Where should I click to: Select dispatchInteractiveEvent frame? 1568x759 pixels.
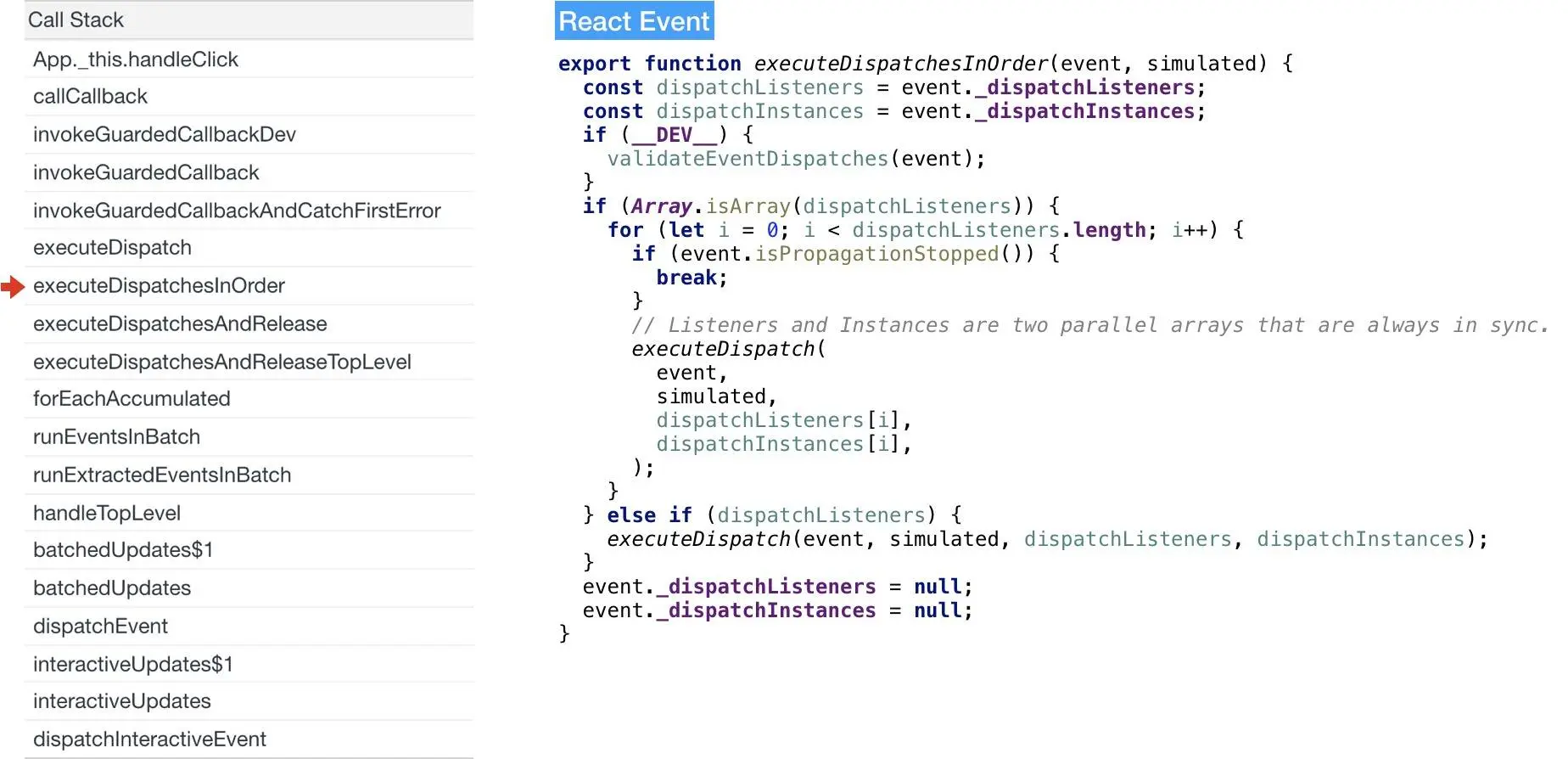point(249,739)
